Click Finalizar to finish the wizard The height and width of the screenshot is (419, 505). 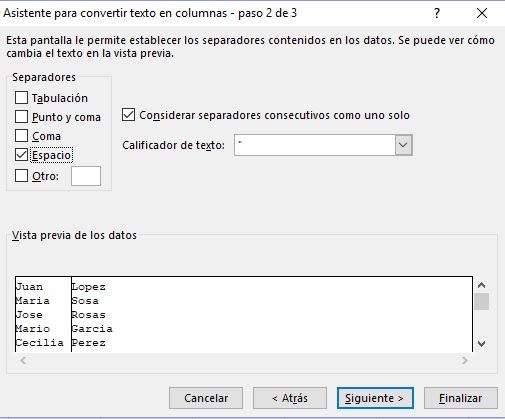coord(461,398)
